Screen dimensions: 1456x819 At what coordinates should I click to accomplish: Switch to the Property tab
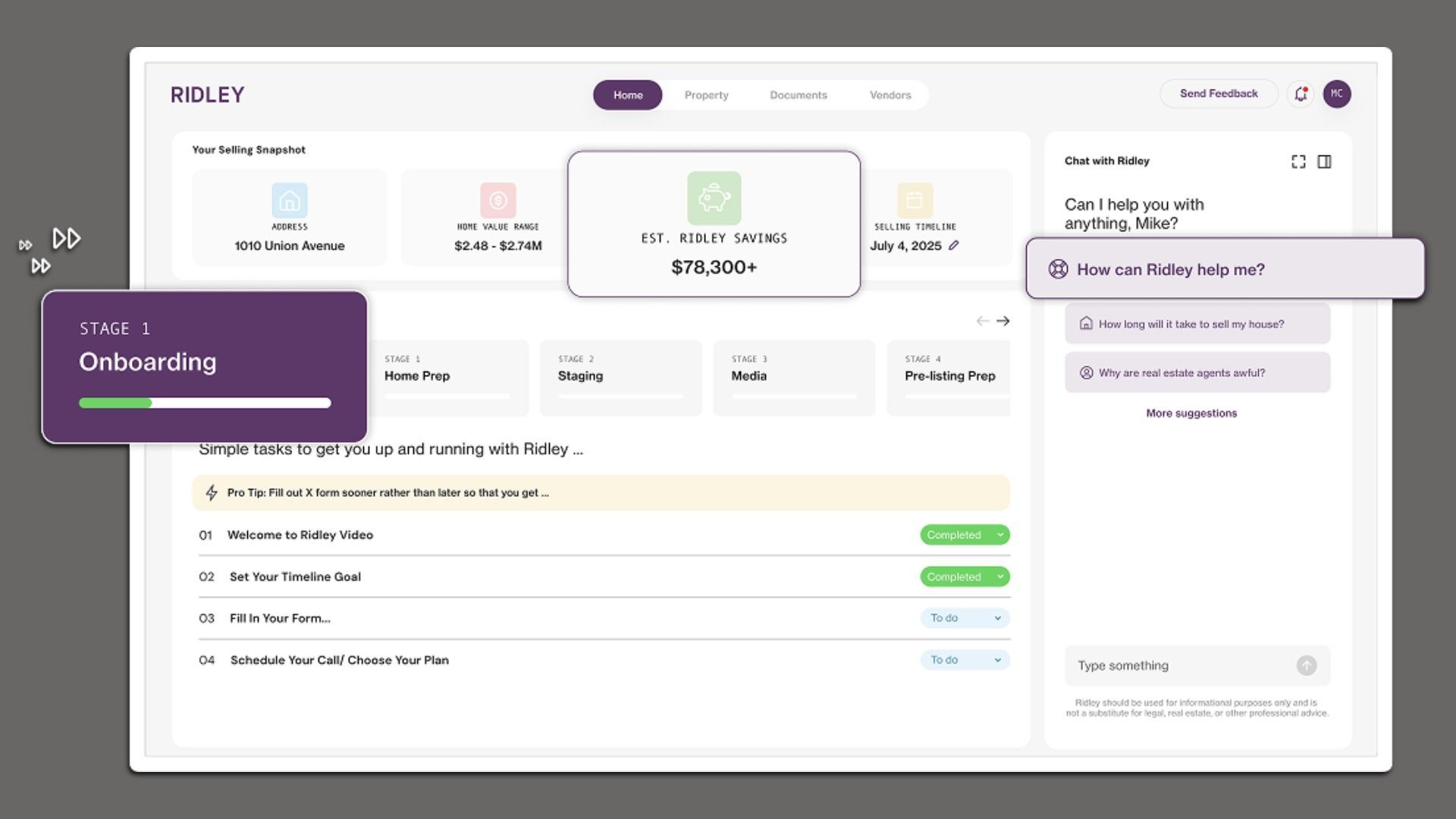coord(706,95)
